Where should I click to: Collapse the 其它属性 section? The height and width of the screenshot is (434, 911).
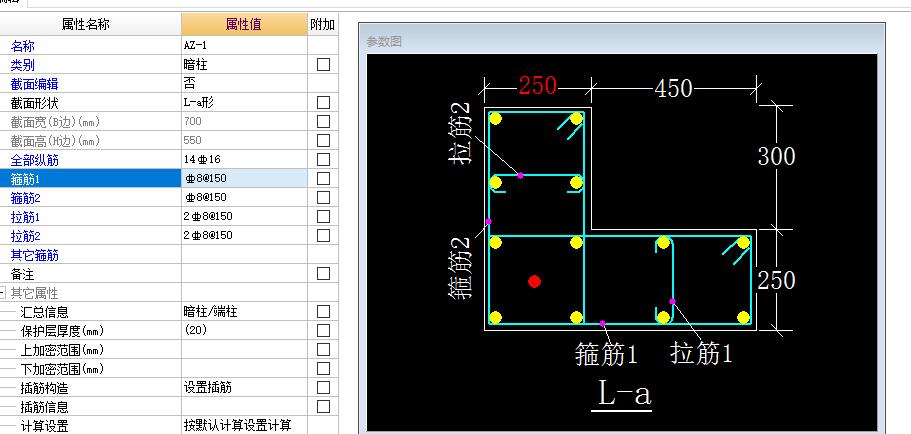point(3,293)
